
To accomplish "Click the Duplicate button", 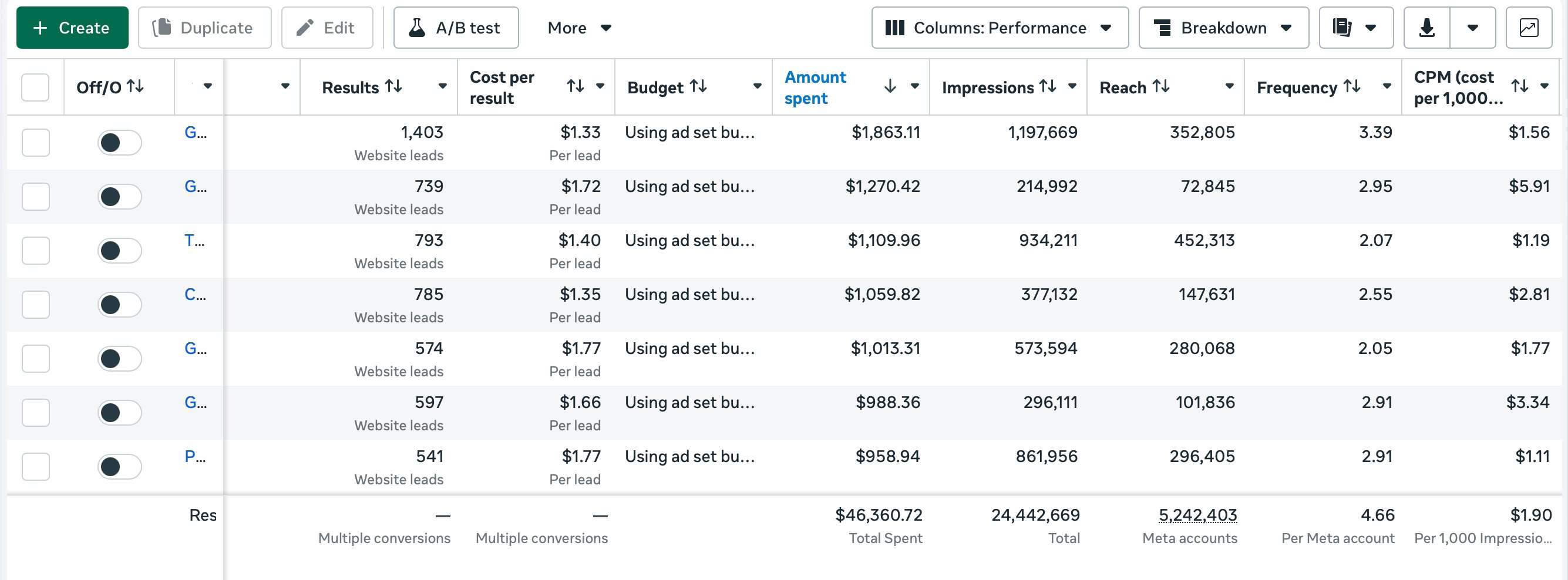I will coord(204,28).
